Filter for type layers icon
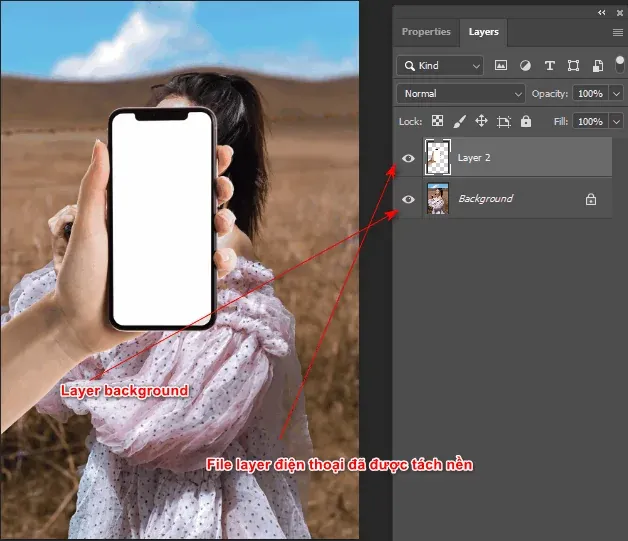628x541 pixels. [x=549, y=66]
